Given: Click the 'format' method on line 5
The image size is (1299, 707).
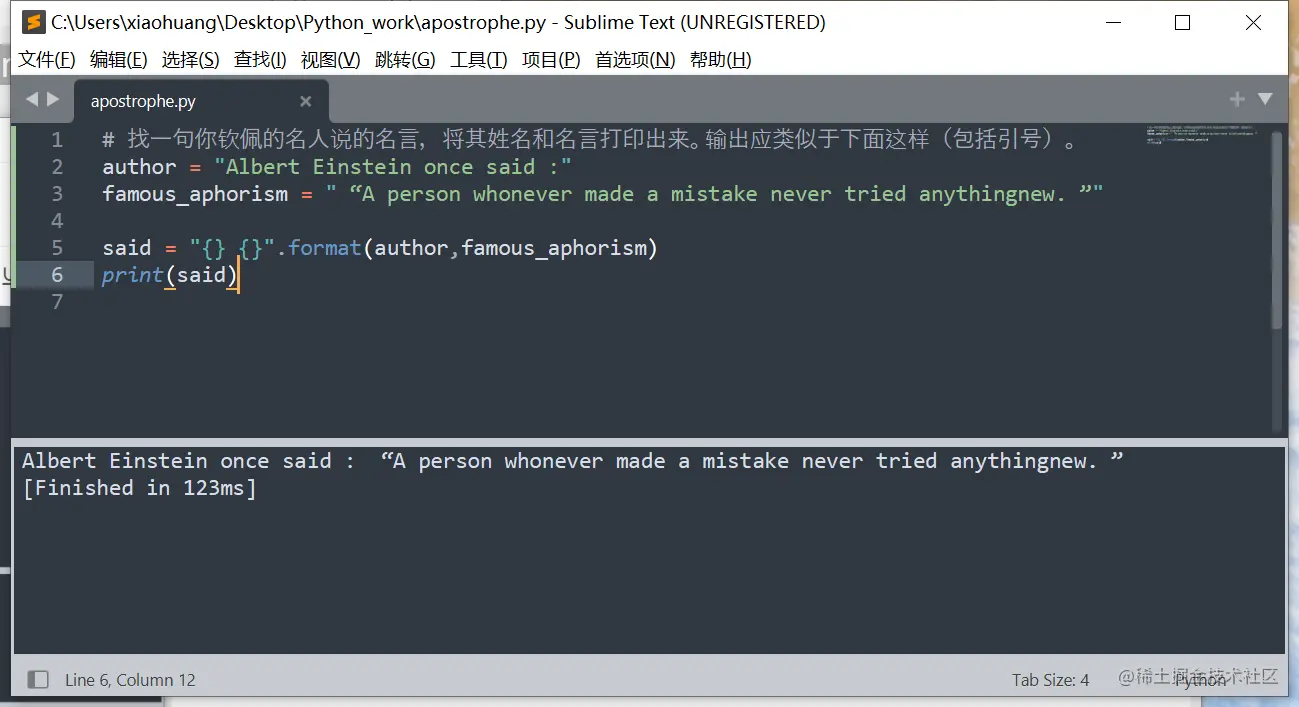Looking at the screenshot, I should (x=324, y=248).
